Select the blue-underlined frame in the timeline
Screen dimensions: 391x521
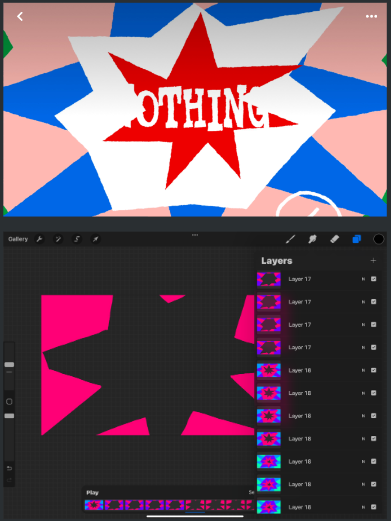195,505
